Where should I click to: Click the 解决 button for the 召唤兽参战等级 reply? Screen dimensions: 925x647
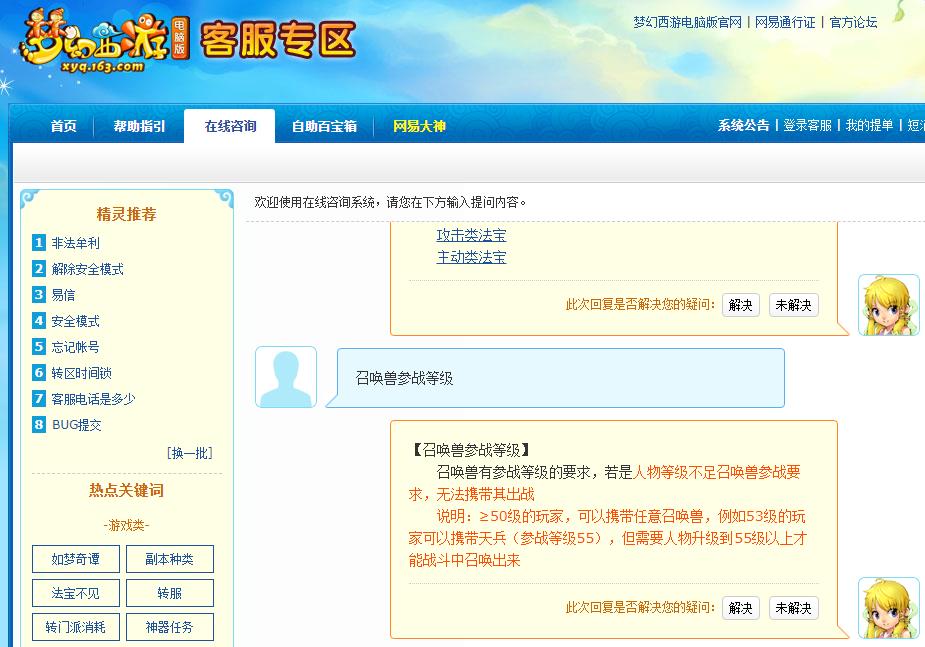pos(740,607)
